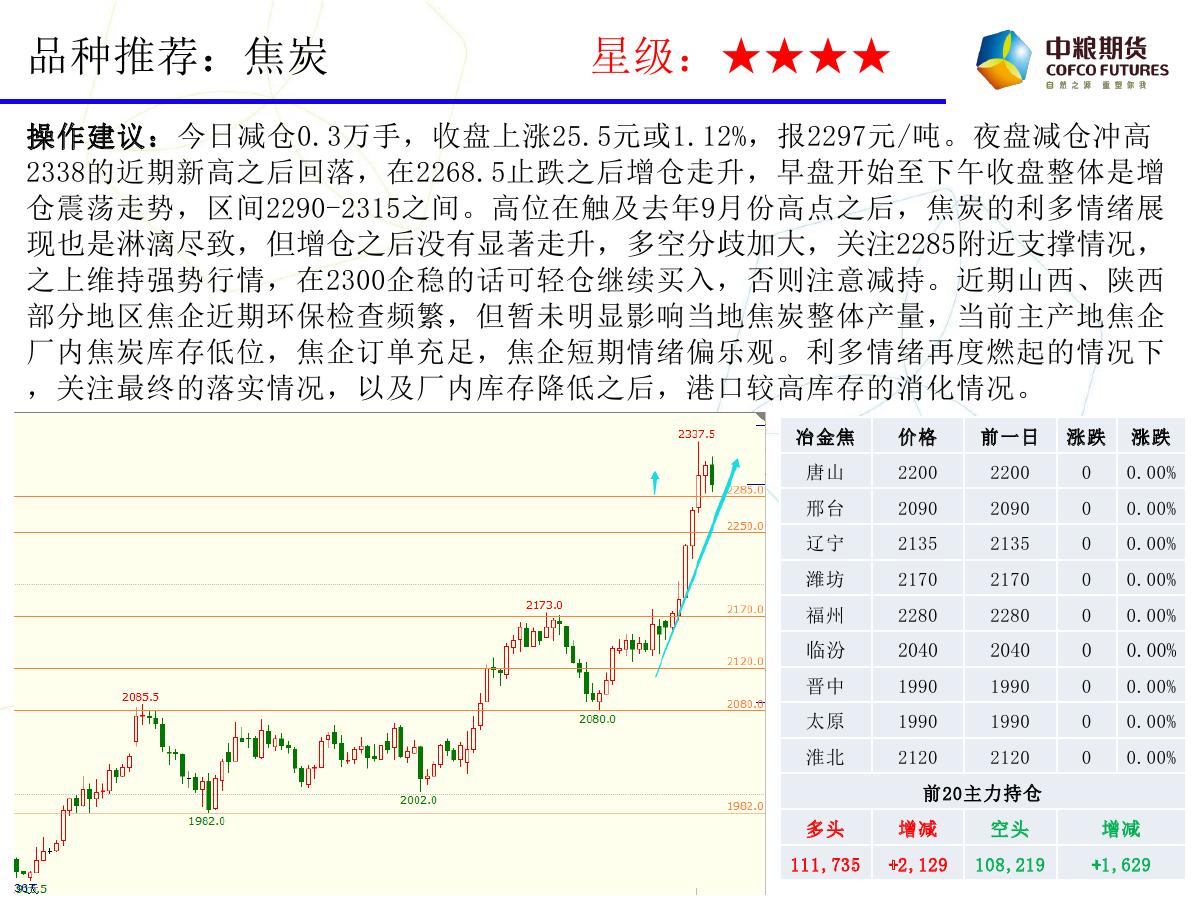Click the 淮北 city cell

click(825, 757)
